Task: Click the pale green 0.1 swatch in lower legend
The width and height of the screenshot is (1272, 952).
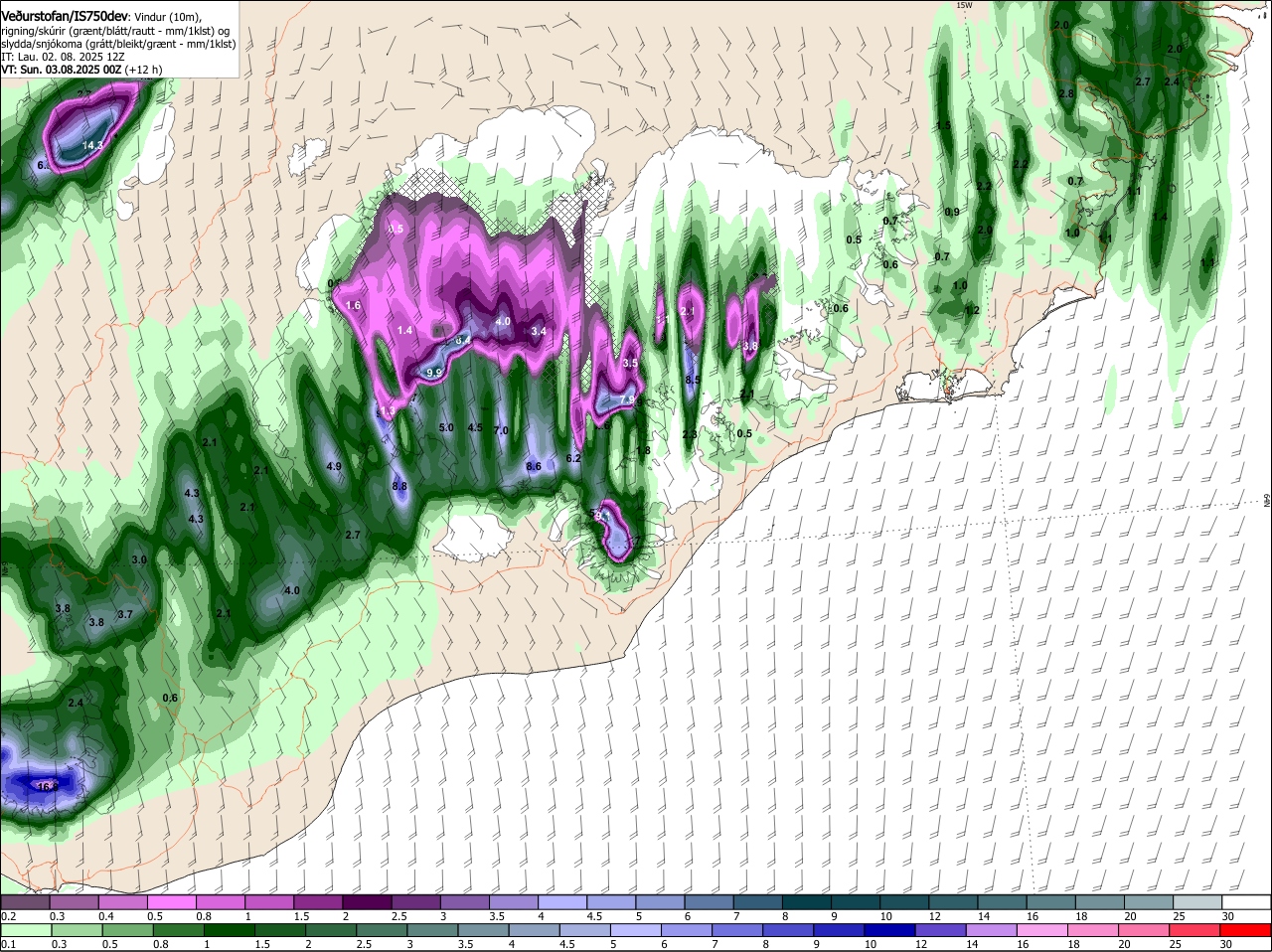Action: (x=25, y=930)
